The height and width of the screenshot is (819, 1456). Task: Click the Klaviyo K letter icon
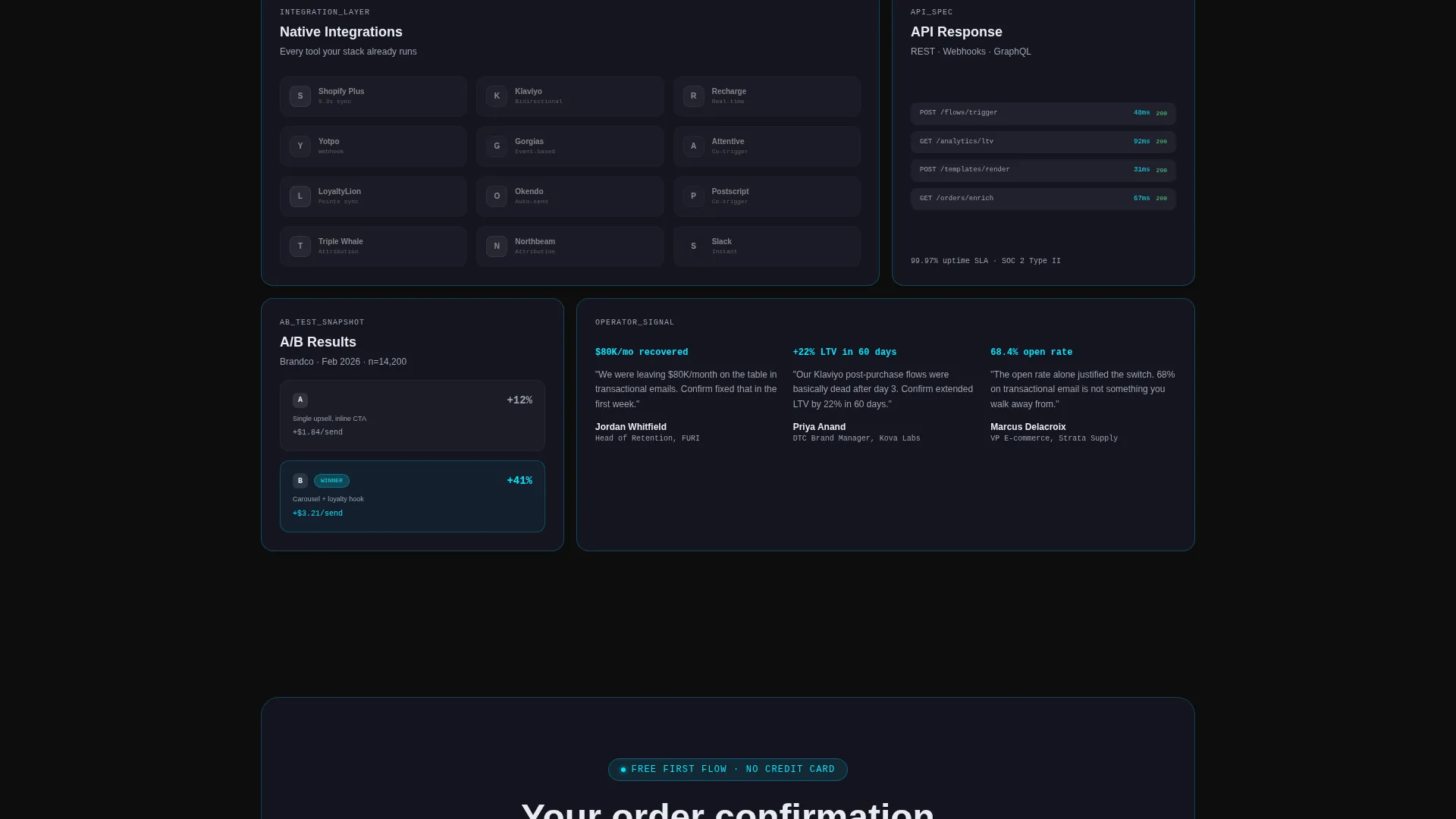pos(497,96)
